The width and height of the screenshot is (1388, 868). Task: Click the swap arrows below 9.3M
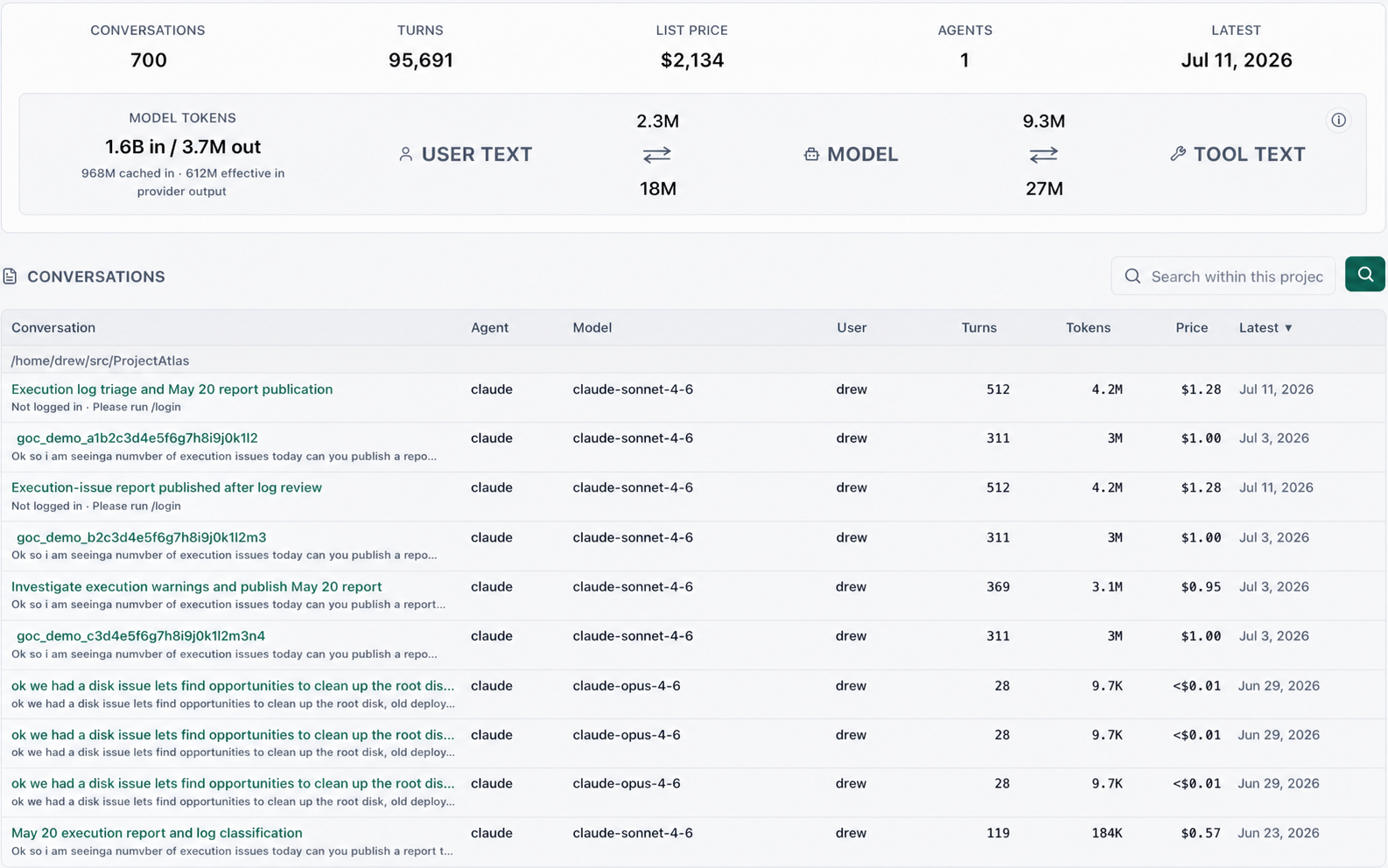click(1043, 155)
